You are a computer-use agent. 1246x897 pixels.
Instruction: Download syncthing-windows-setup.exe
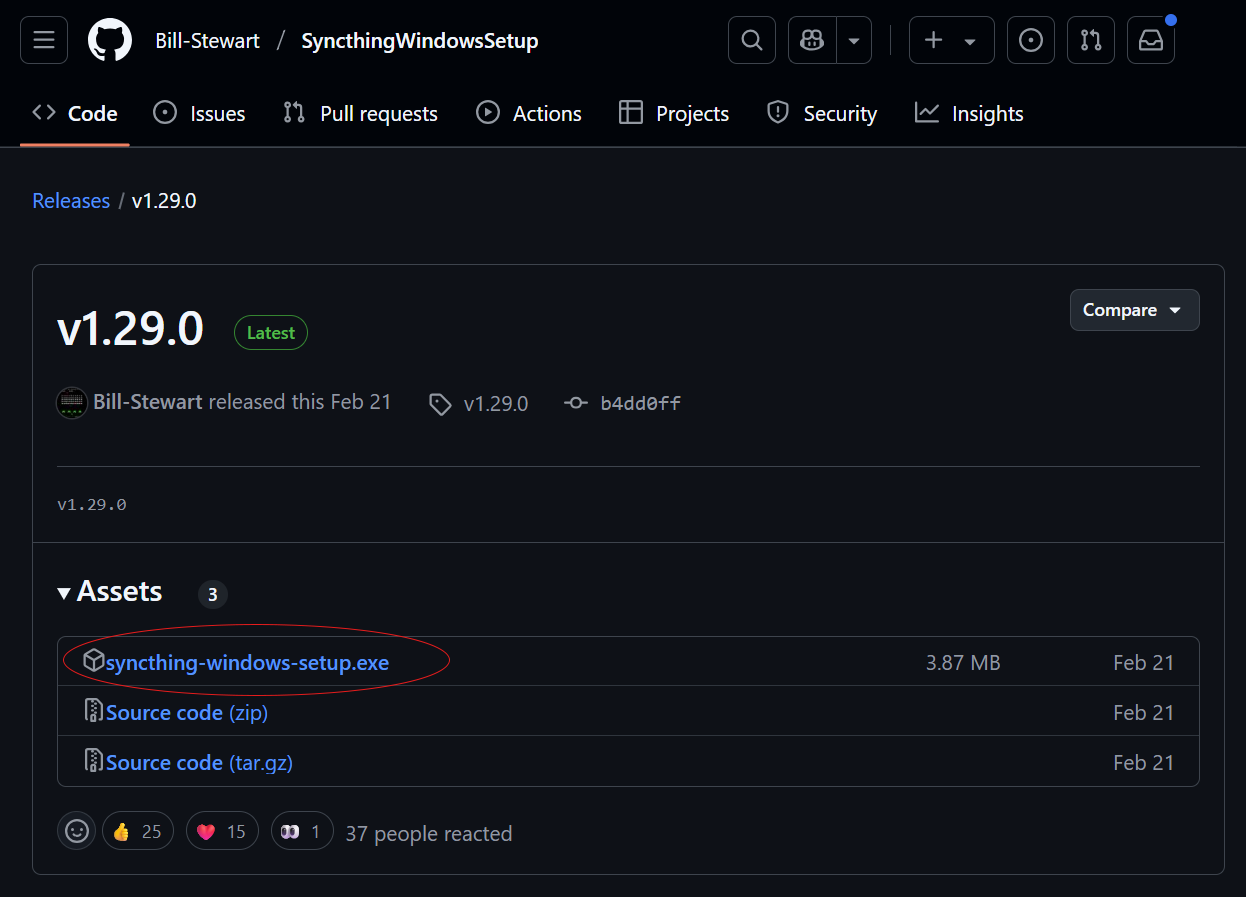click(247, 662)
